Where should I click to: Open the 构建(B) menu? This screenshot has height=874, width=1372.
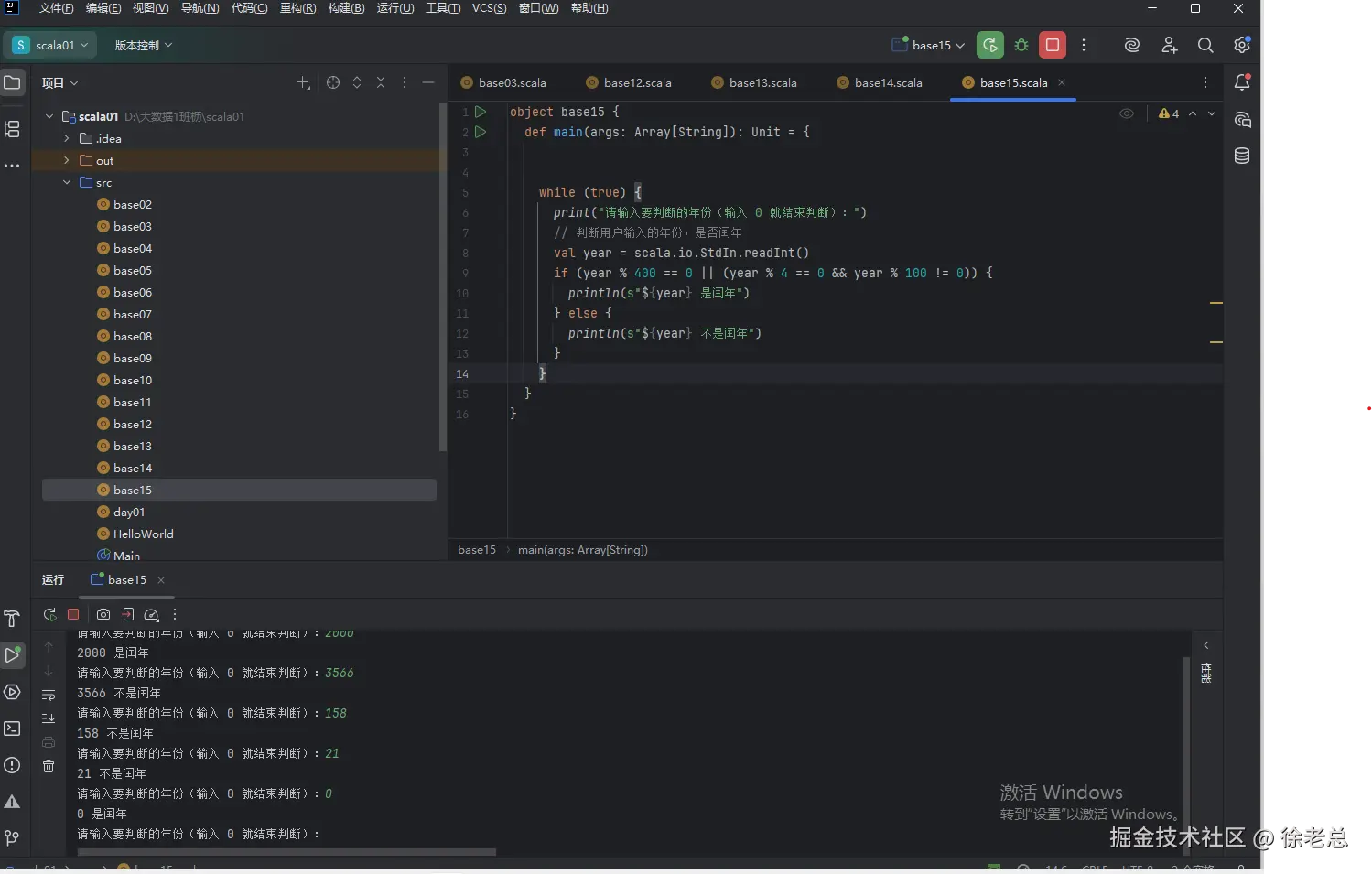[346, 8]
